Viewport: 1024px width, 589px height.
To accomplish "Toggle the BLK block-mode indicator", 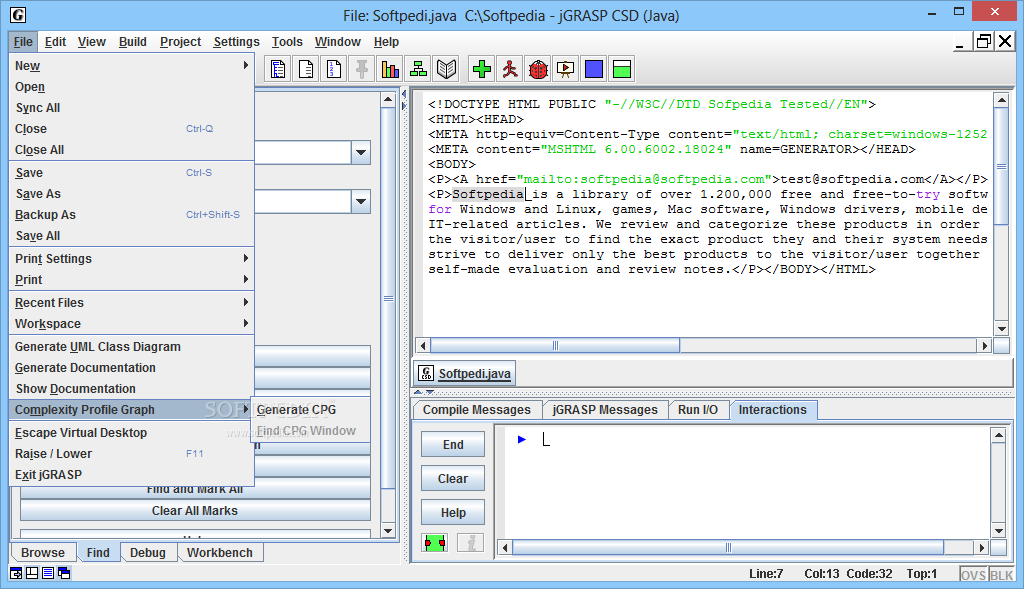I will (x=1001, y=575).
